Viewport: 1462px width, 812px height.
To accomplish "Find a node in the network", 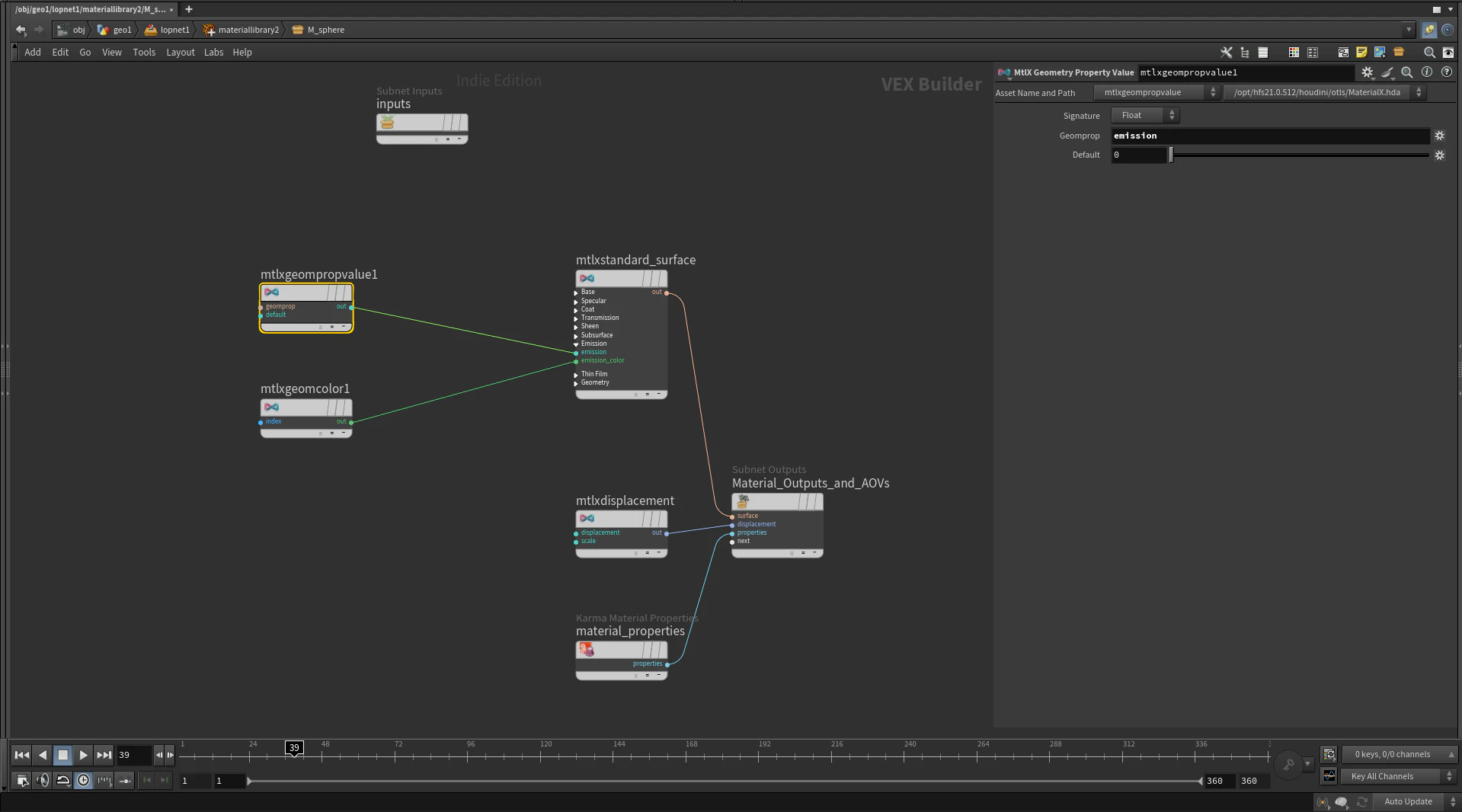I will [1429, 53].
